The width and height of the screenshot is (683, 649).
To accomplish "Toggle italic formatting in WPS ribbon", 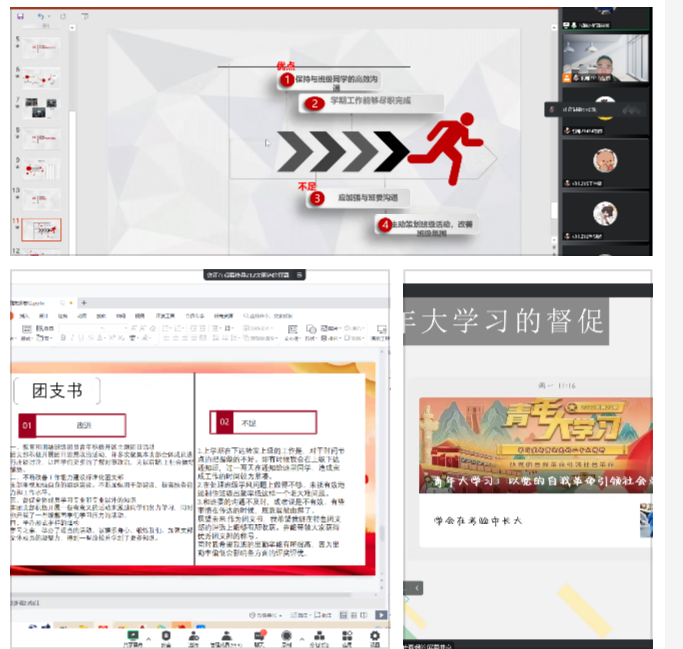I will (x=72, y=338).
